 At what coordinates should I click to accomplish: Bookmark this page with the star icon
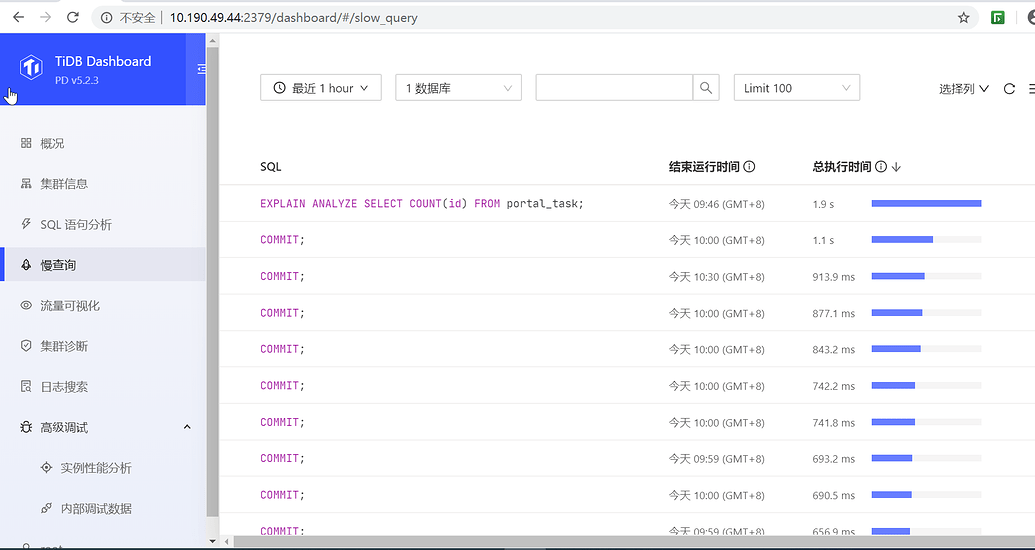pyautogui.click(x=963, y=17)
